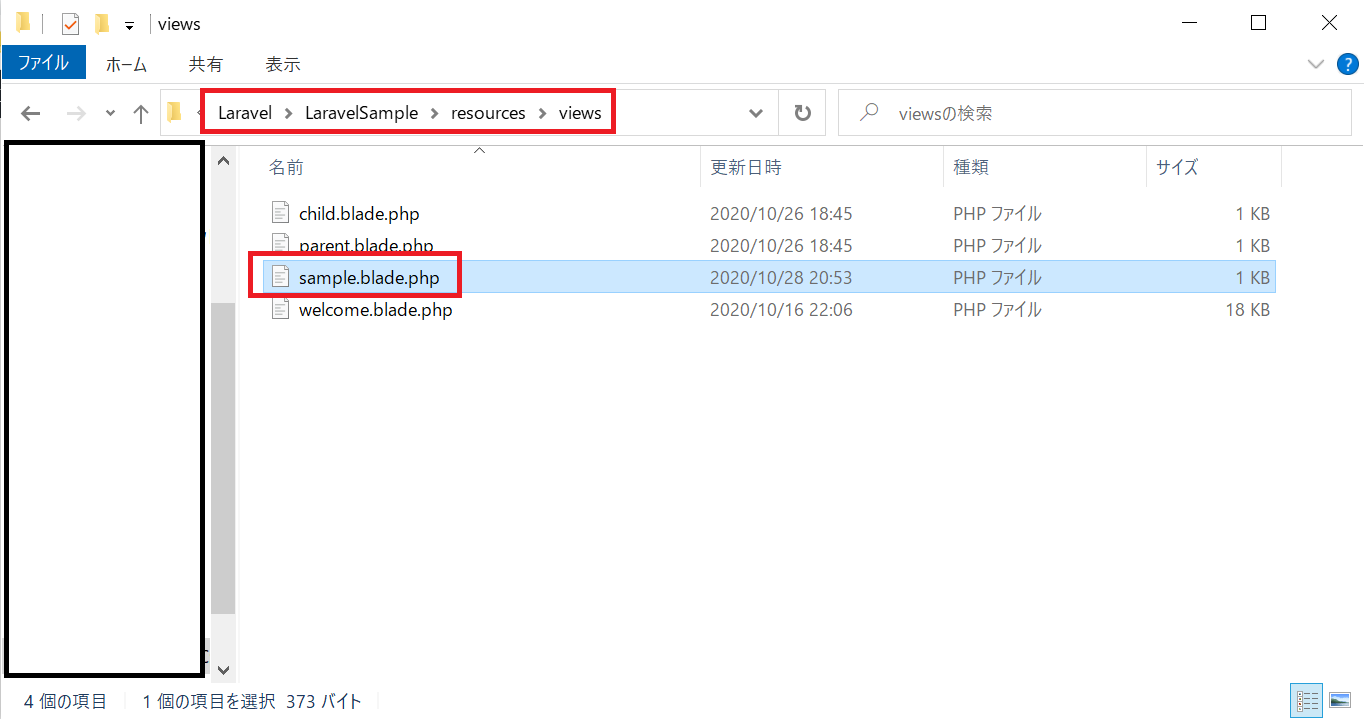Go up one folder level
Image resolution: width=1365 pixels, height=719 pixels.
pyautogui.click(x=141, y=114)
